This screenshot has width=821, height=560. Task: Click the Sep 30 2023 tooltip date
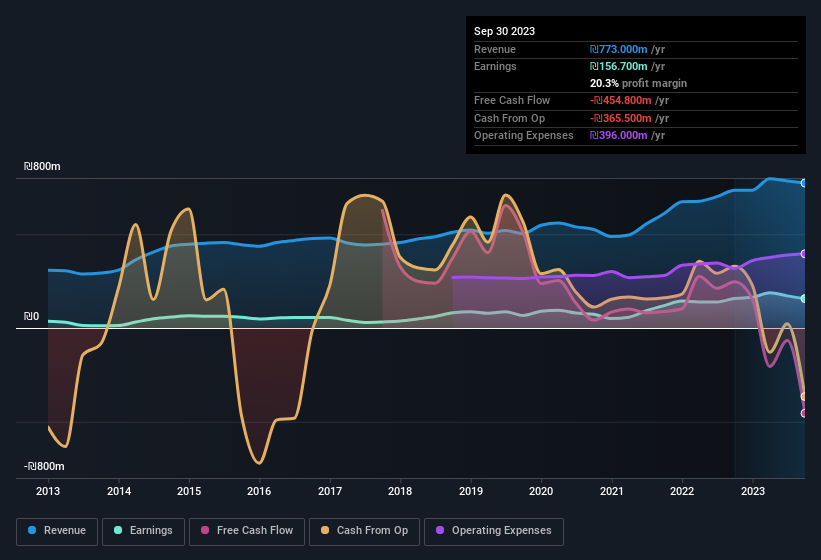(x=504, y=31)
